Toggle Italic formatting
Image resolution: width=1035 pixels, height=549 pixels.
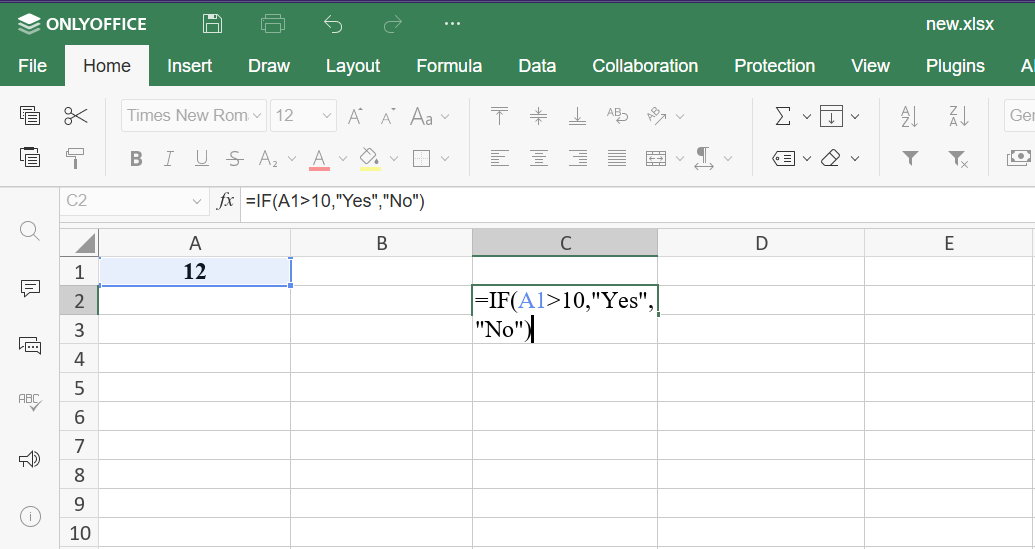[x=169, y=158]
